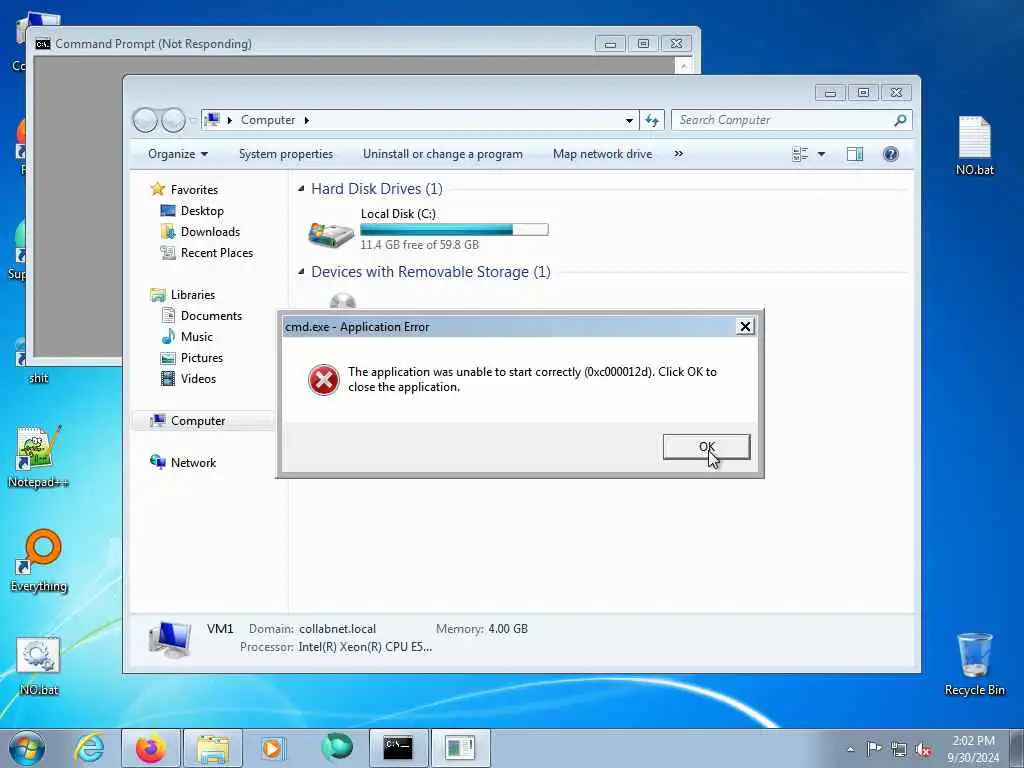The width and height of the screenshot is (1024, 768).
Task: Click the search magnifier icon
Action: coord(900,120)
